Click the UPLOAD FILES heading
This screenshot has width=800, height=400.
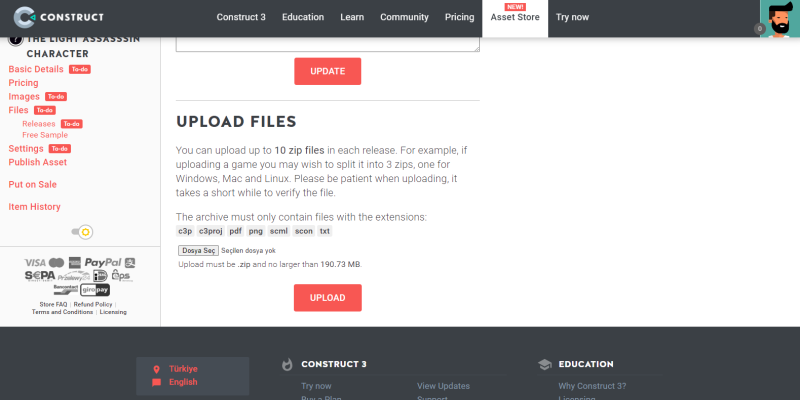point(236,121)
